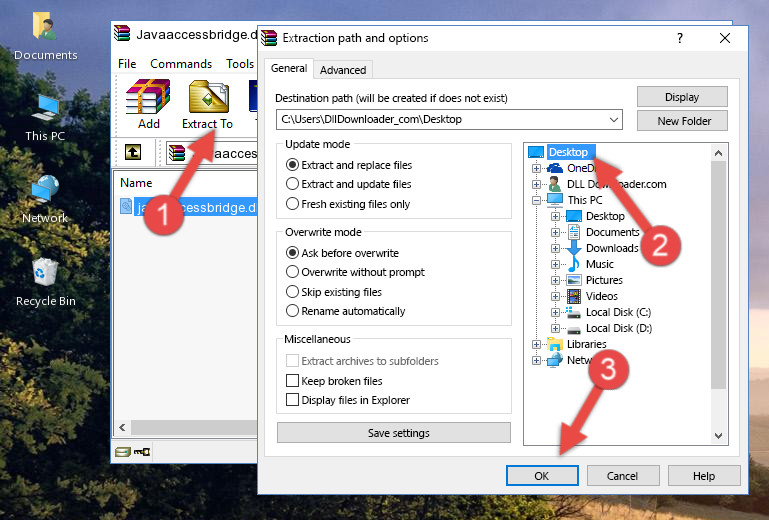Select Local Disk (C:) drive icon
The width and height of the screenshot is (769, 520).
(574, 312)
